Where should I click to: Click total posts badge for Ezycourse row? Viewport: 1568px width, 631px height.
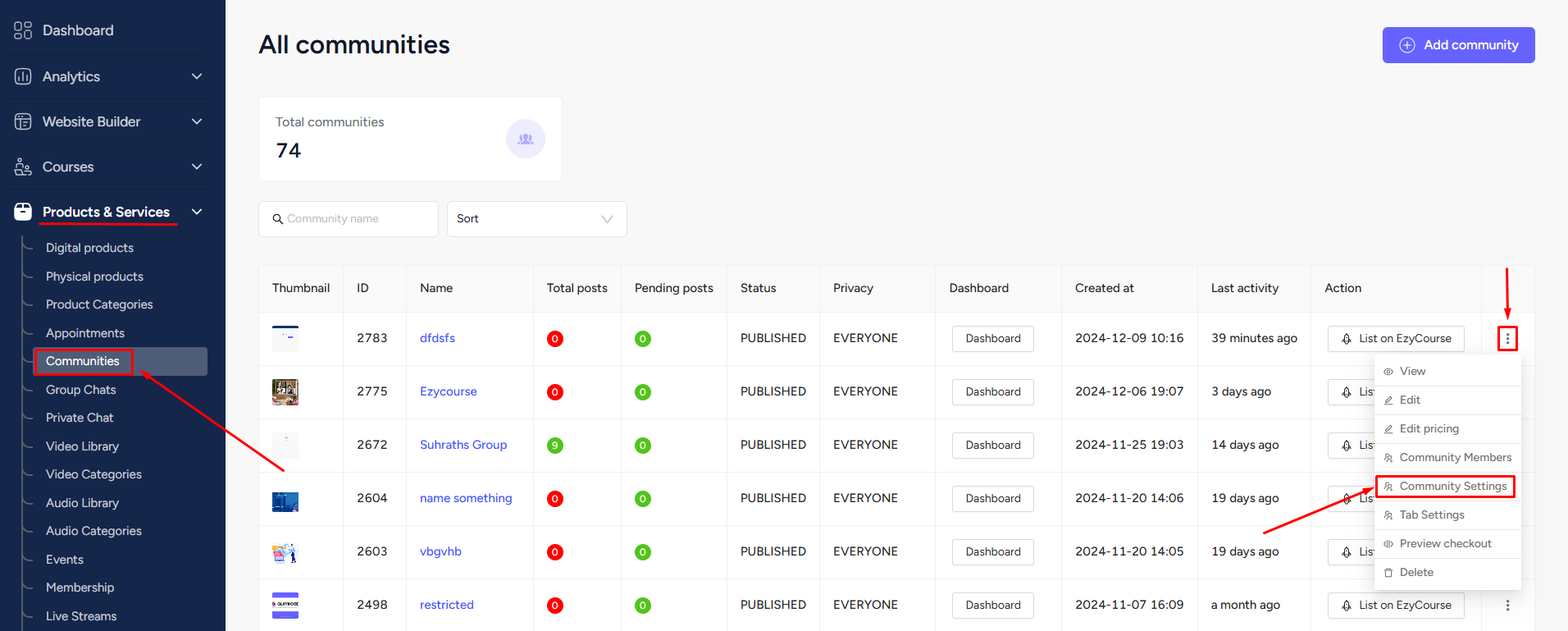(x=555, y=392)
